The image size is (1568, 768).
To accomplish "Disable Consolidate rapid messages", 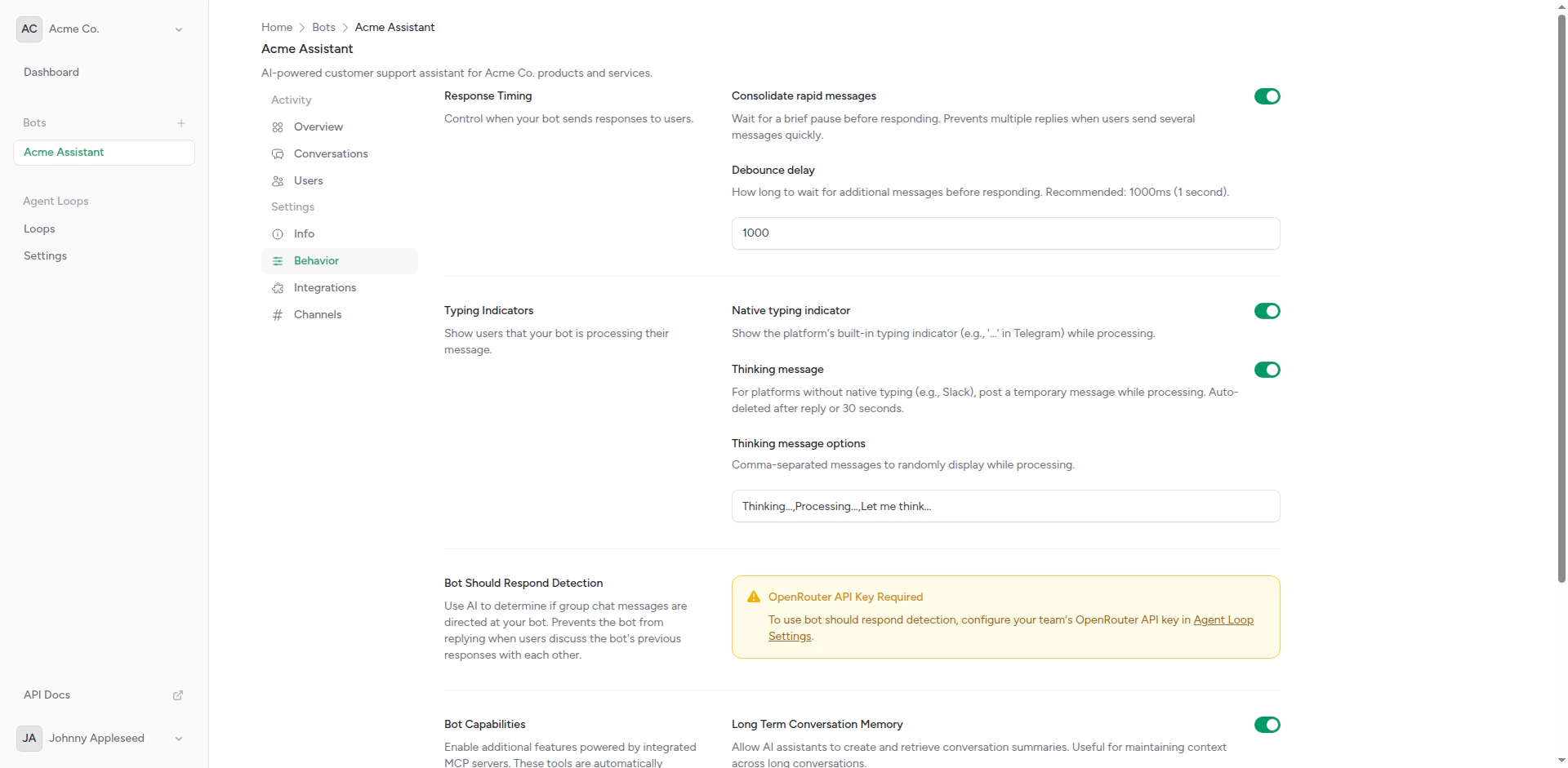I will [x=1267, y=96].
